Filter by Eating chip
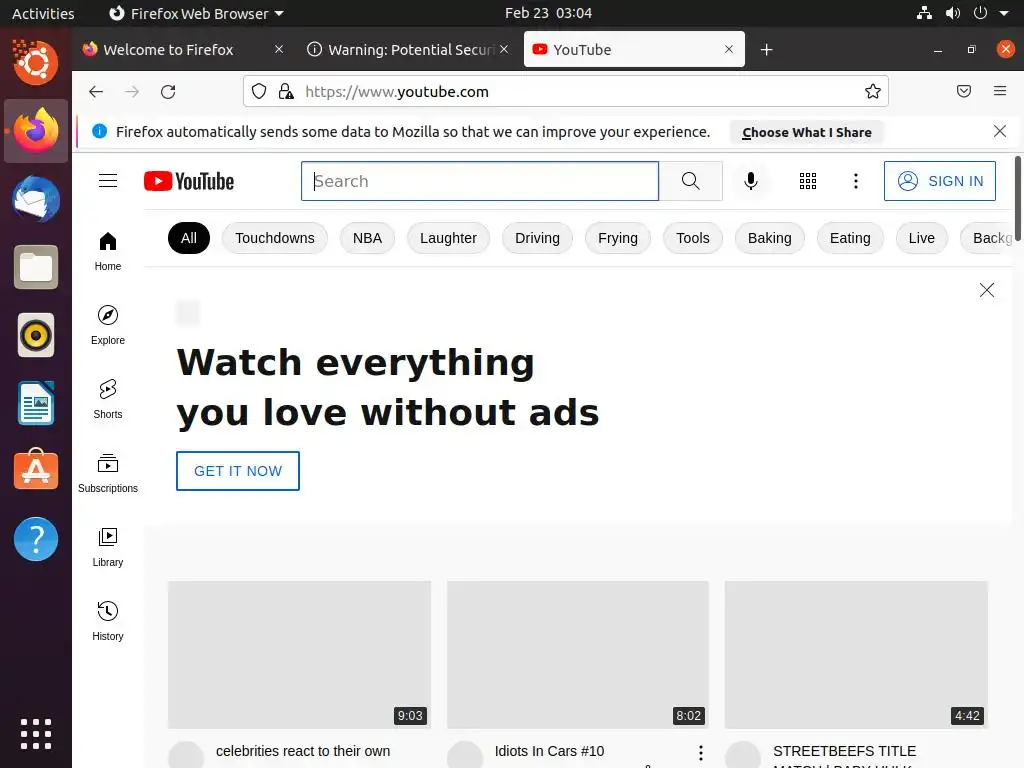Image resolution: width=1024 pixels, height=768 pixels. 850,238
